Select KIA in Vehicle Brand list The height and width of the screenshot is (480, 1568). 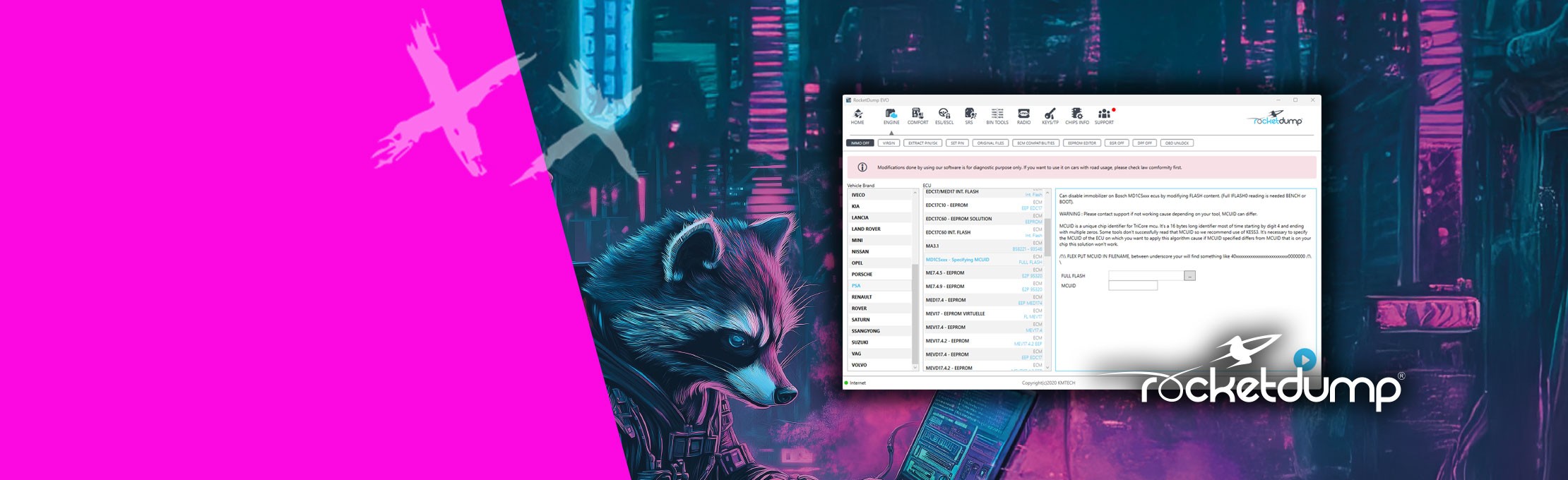(880, 206)
